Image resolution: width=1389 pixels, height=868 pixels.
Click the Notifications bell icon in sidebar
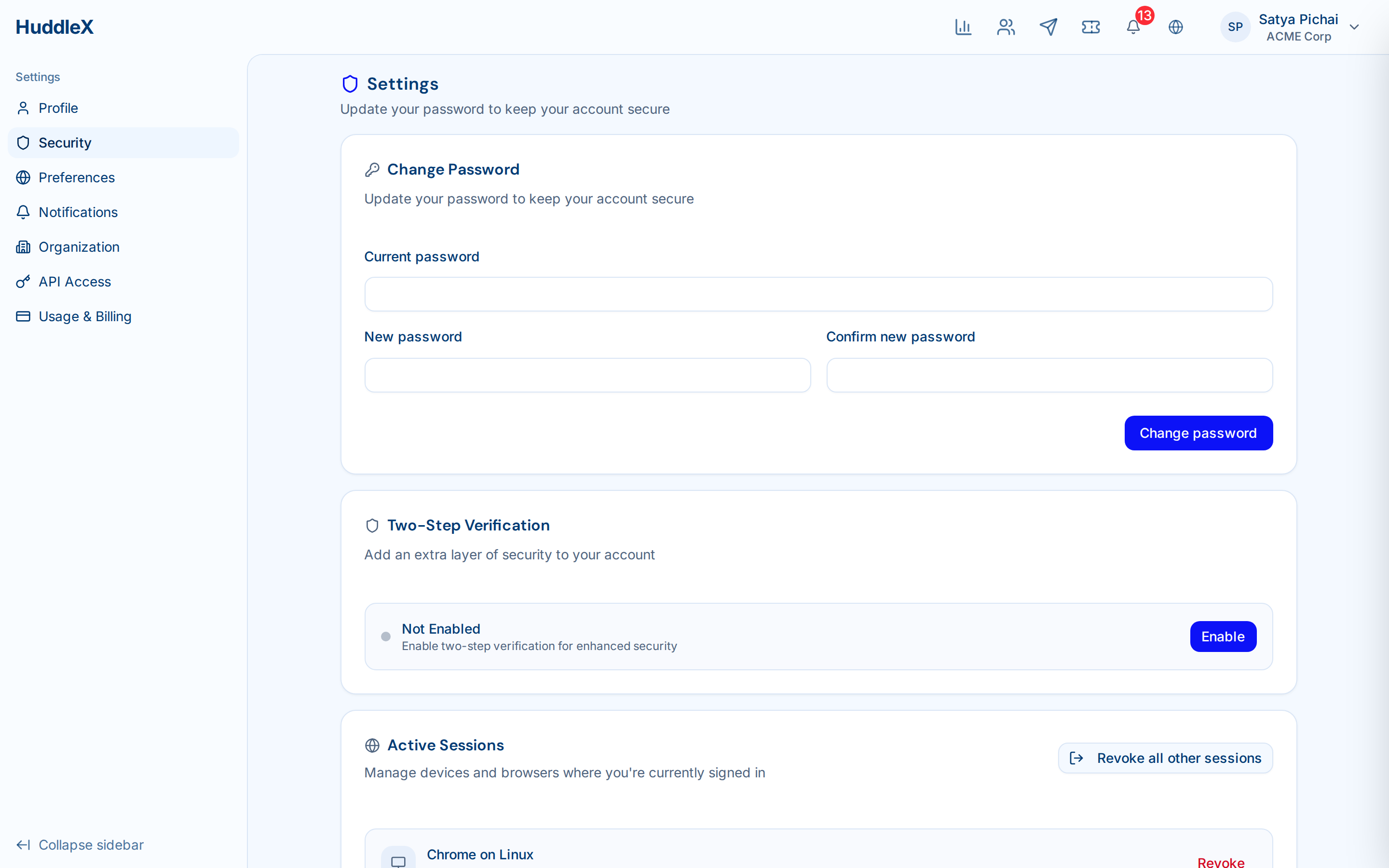pyautogui.click(x=23, y=212)
